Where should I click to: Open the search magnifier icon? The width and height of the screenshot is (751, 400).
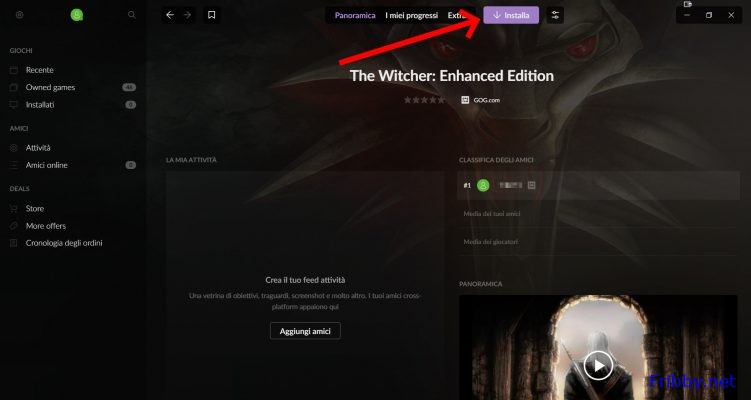pyautogui.click(x=132, y=15)
